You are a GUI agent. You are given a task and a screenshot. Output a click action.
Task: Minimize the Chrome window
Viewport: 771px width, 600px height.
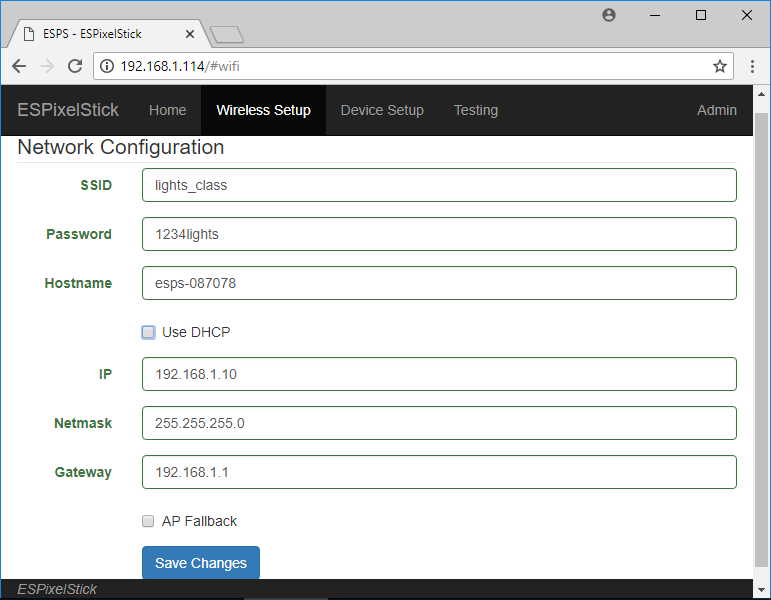(655, 15)
